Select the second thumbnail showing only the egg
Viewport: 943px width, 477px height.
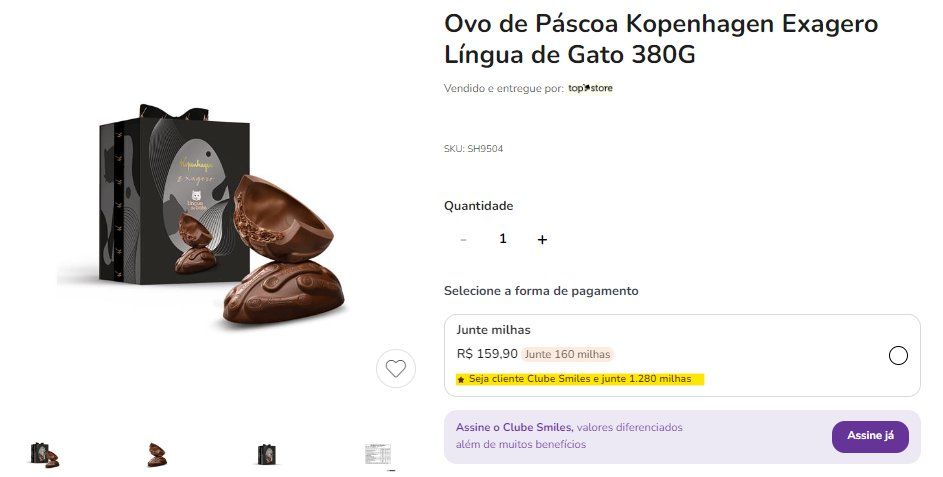[x=158, y=455]
